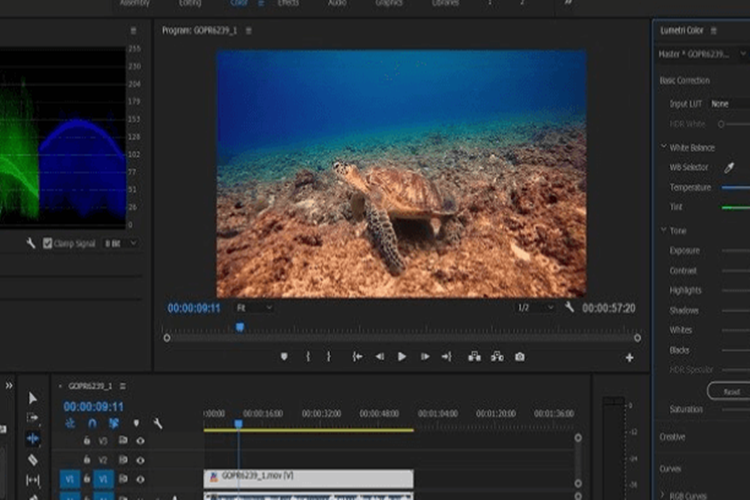Mark In point button
This screenshot has height=500, width=750.
(308, 357)
